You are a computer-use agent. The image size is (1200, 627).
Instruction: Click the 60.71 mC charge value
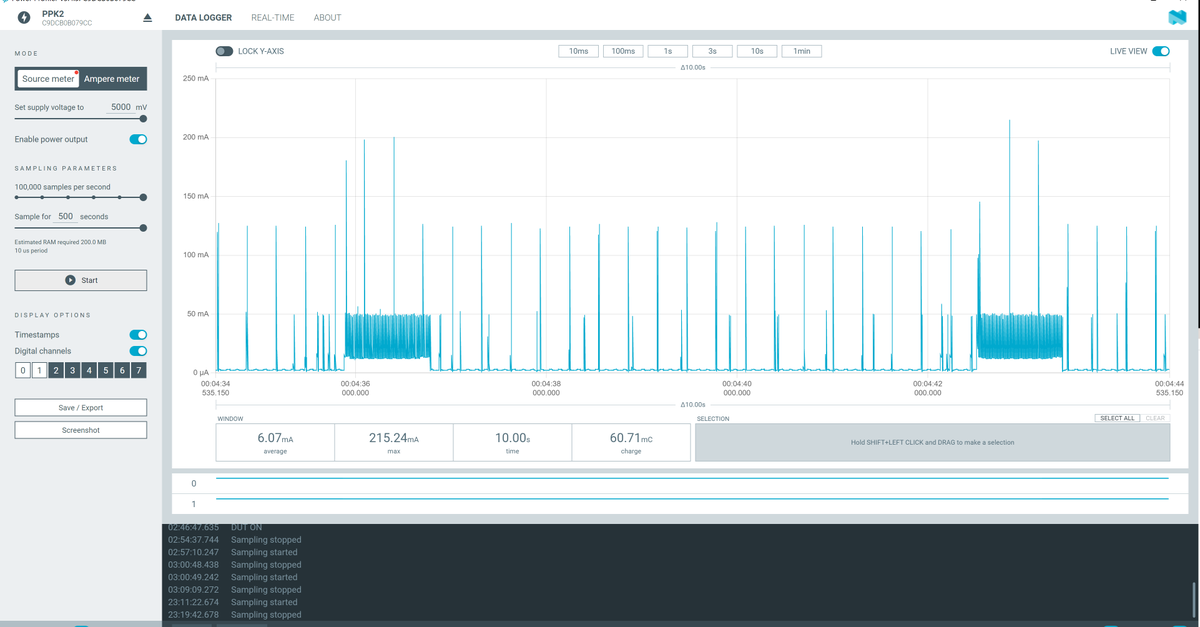pyautogui.click(x=631, y=438)
